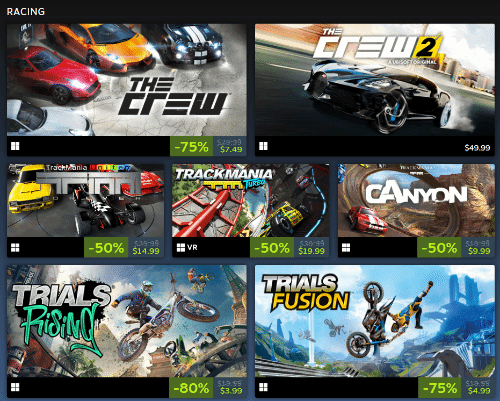
Task: Open The Crew 2 game thumbnail
Action: pos(375,80)
